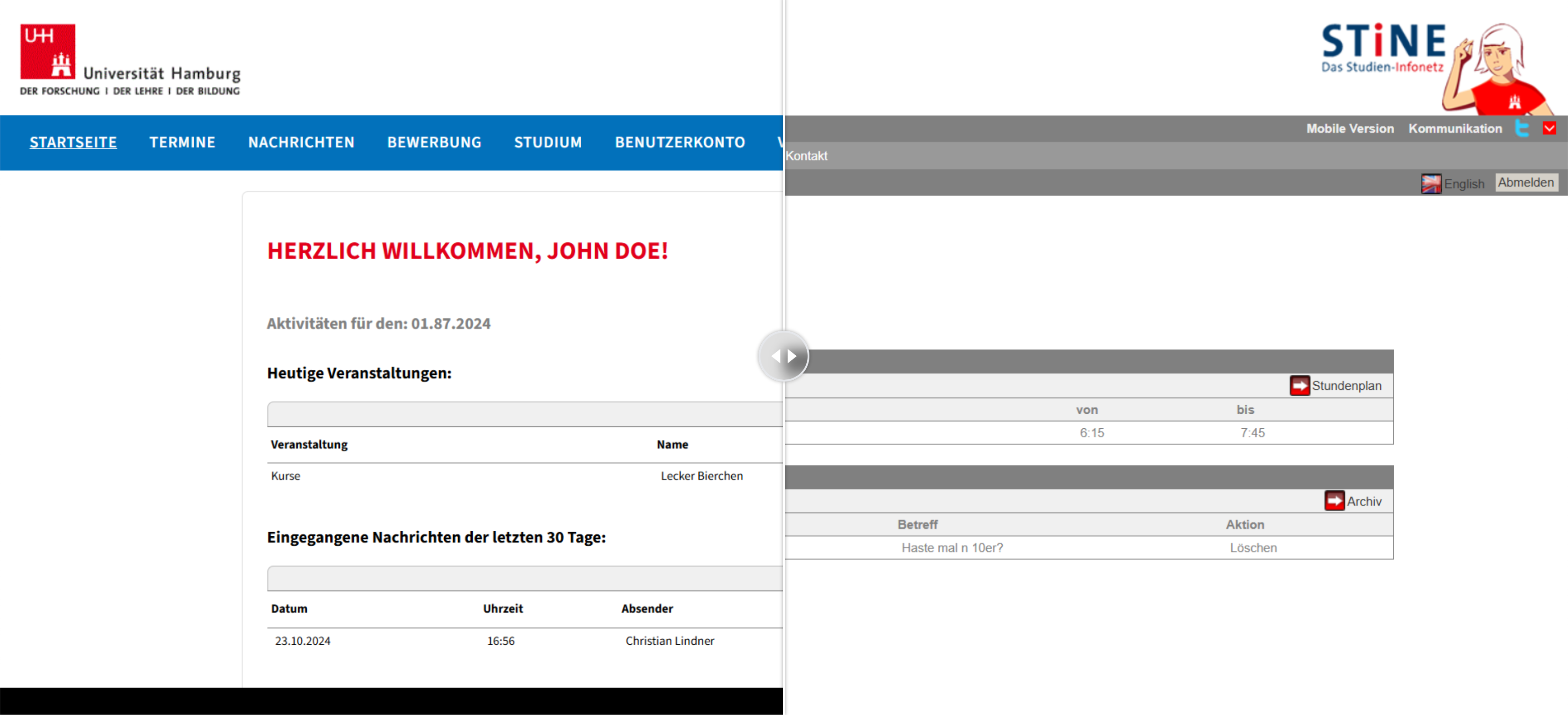The image size is (1568, 715).
Task: Click the Universität Hamburg logo
Action: [x=130, y=59]
